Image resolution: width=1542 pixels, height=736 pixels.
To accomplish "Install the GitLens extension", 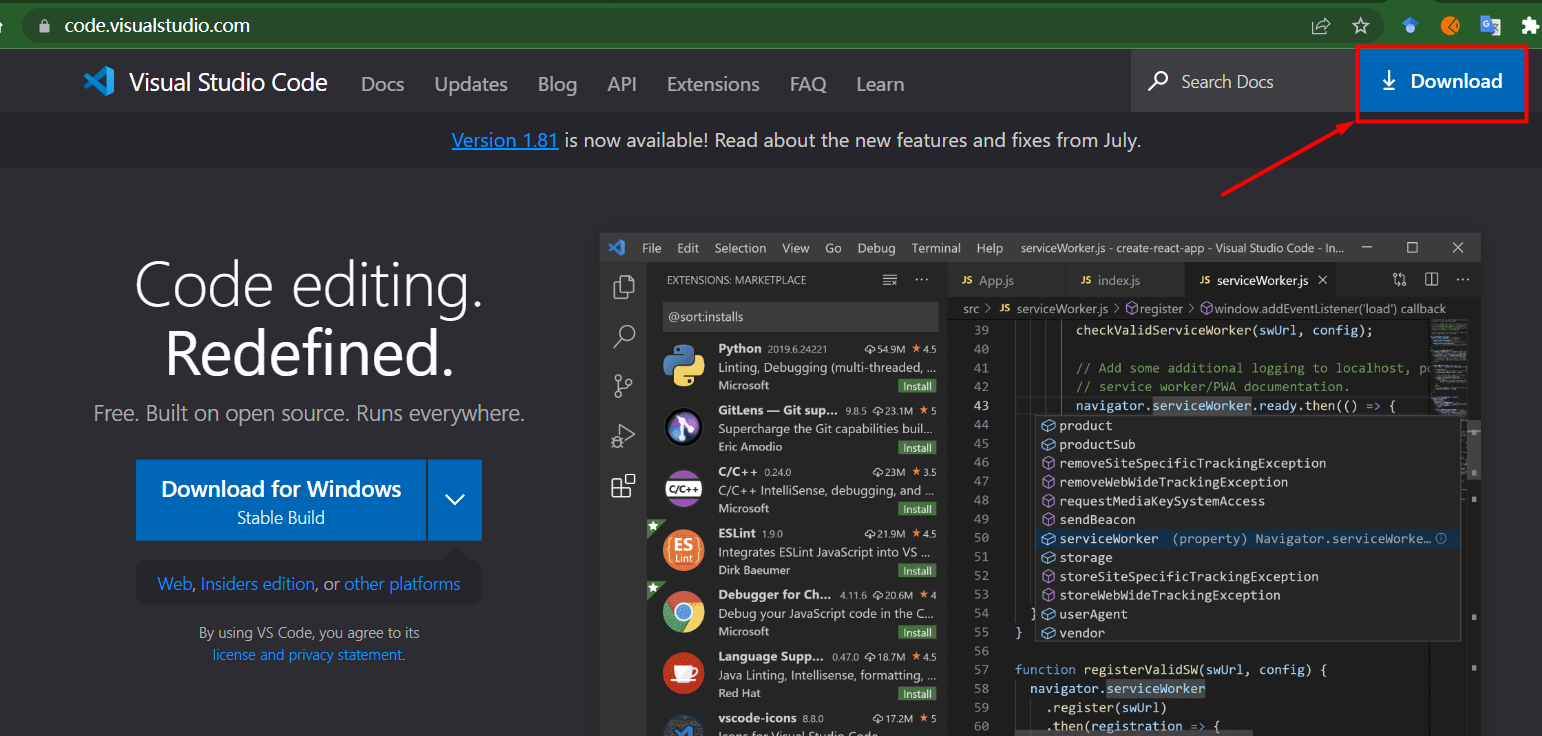I will (x=917, y=448).
